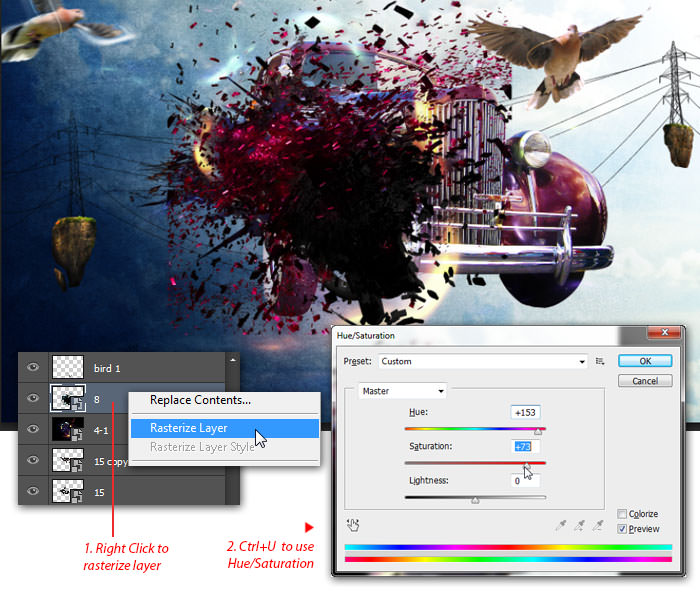Open the Preset dropdown showing Custom
700x600 pixels.
click(483, 361)
